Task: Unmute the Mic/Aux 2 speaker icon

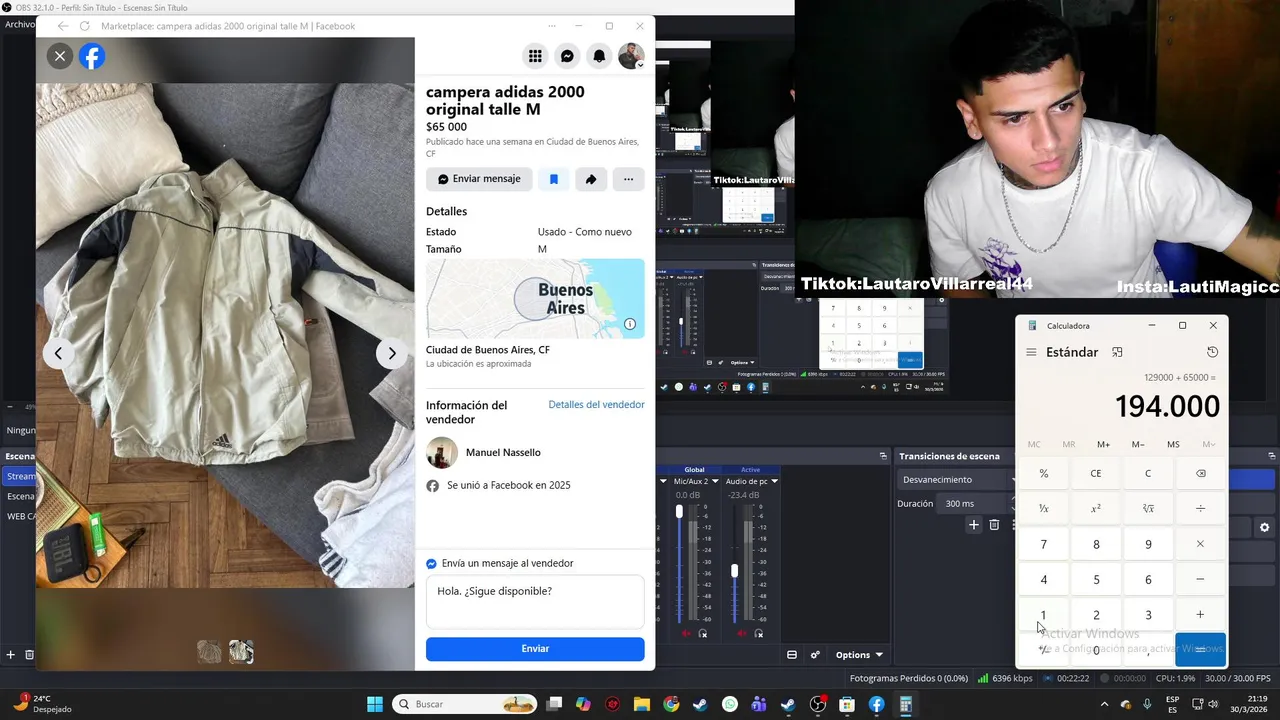Action: pyautogui.click(x=686, y=634)
